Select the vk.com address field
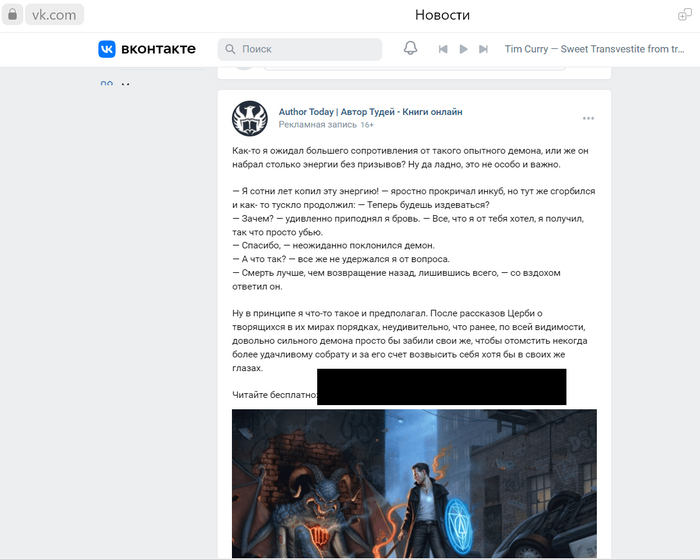Viewport: 700px width, 560px height. tap(54, 15)
